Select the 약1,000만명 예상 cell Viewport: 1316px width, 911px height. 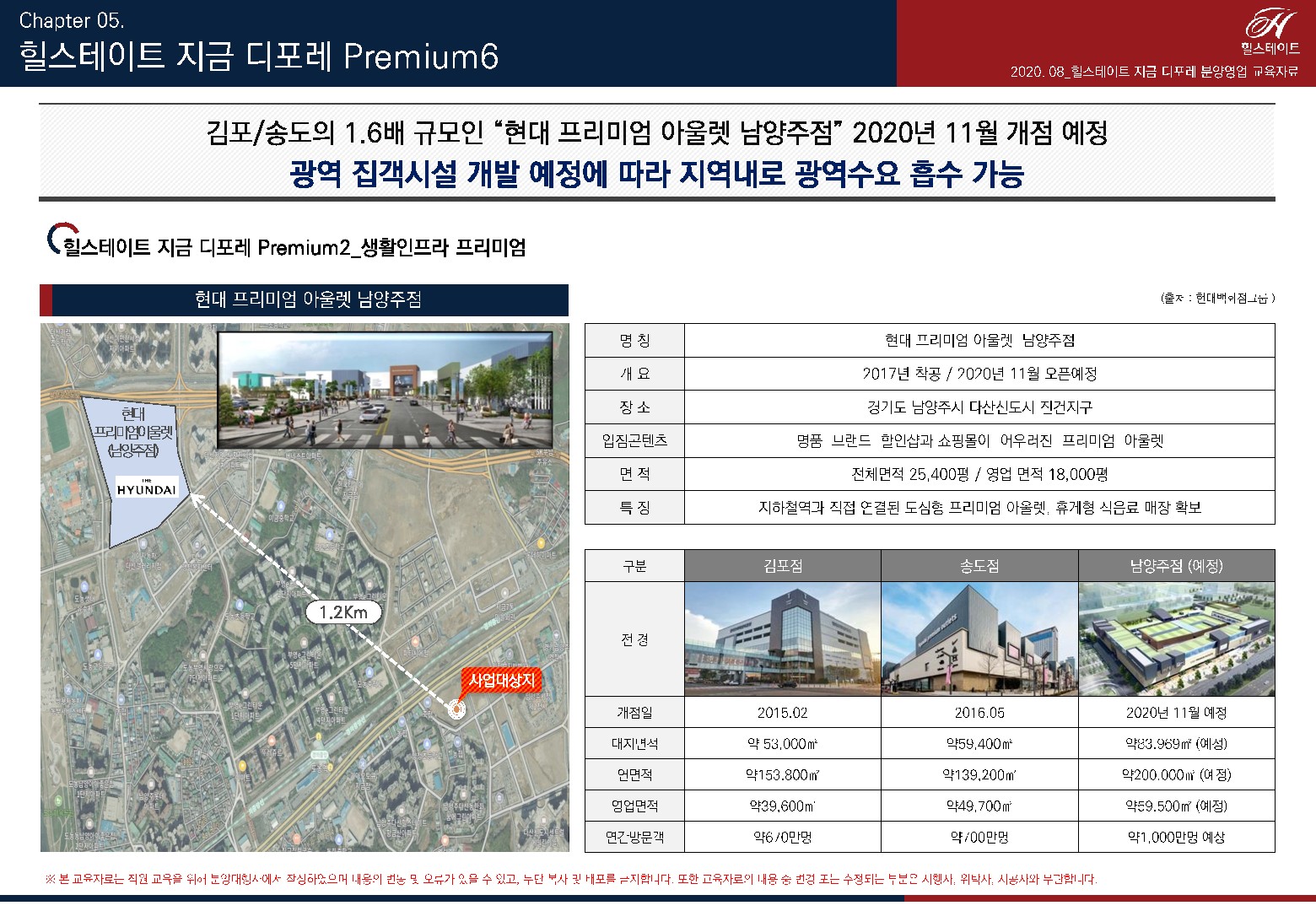(x=1177, y=837)
